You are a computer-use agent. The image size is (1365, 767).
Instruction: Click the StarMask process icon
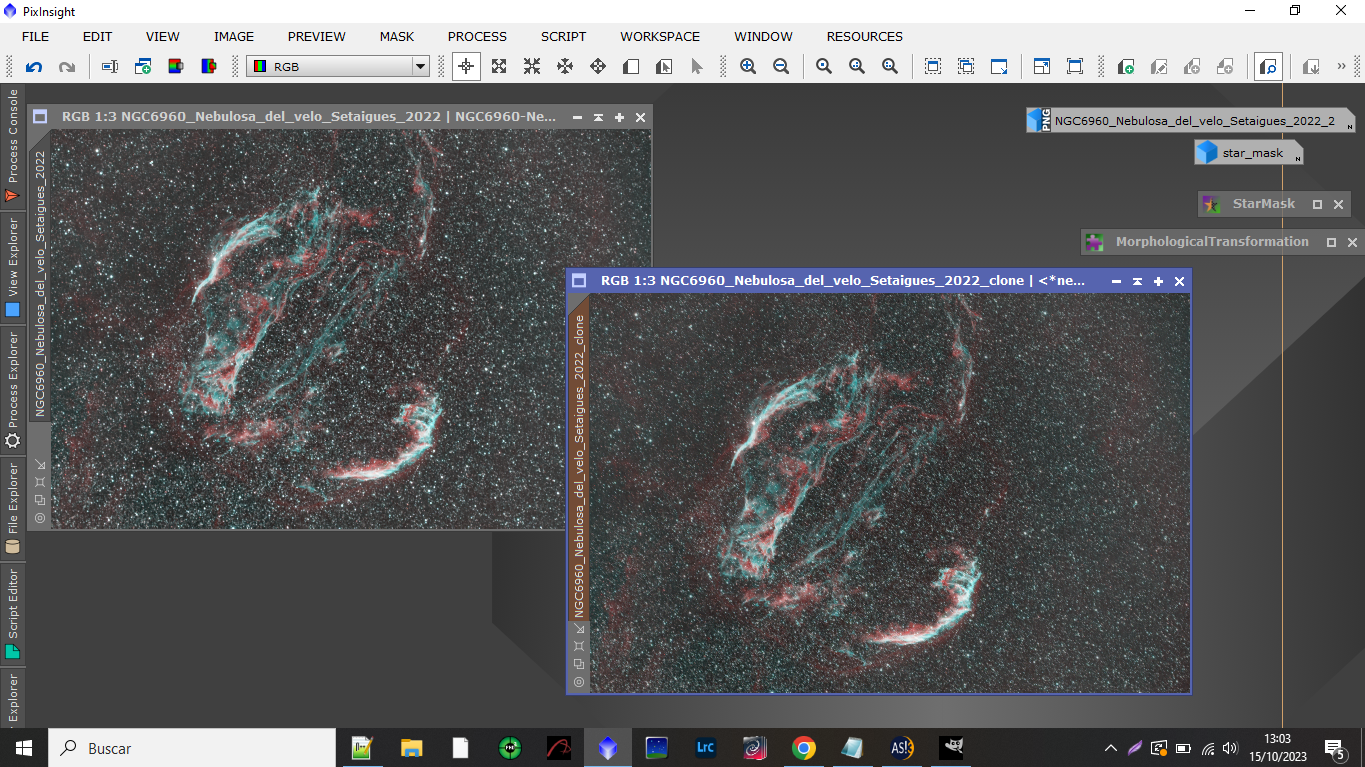point(1212,204)
